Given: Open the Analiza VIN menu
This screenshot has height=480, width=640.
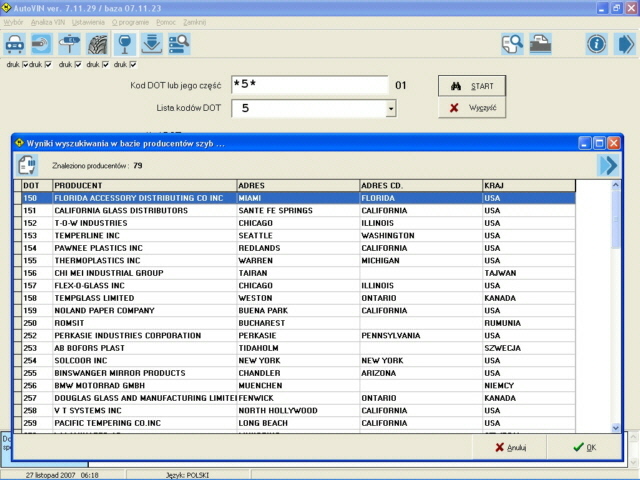Looking at the screenshot, I should 46,21.
